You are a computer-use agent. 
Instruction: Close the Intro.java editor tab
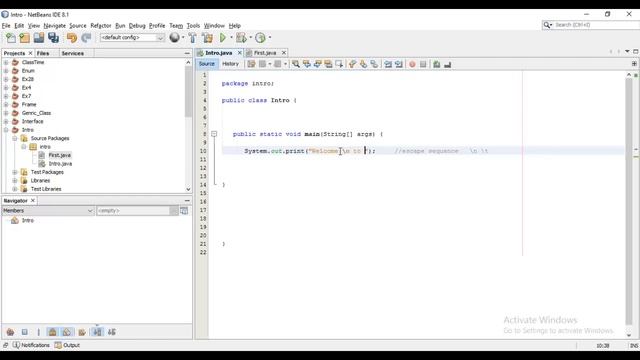[x=240, y=53]
